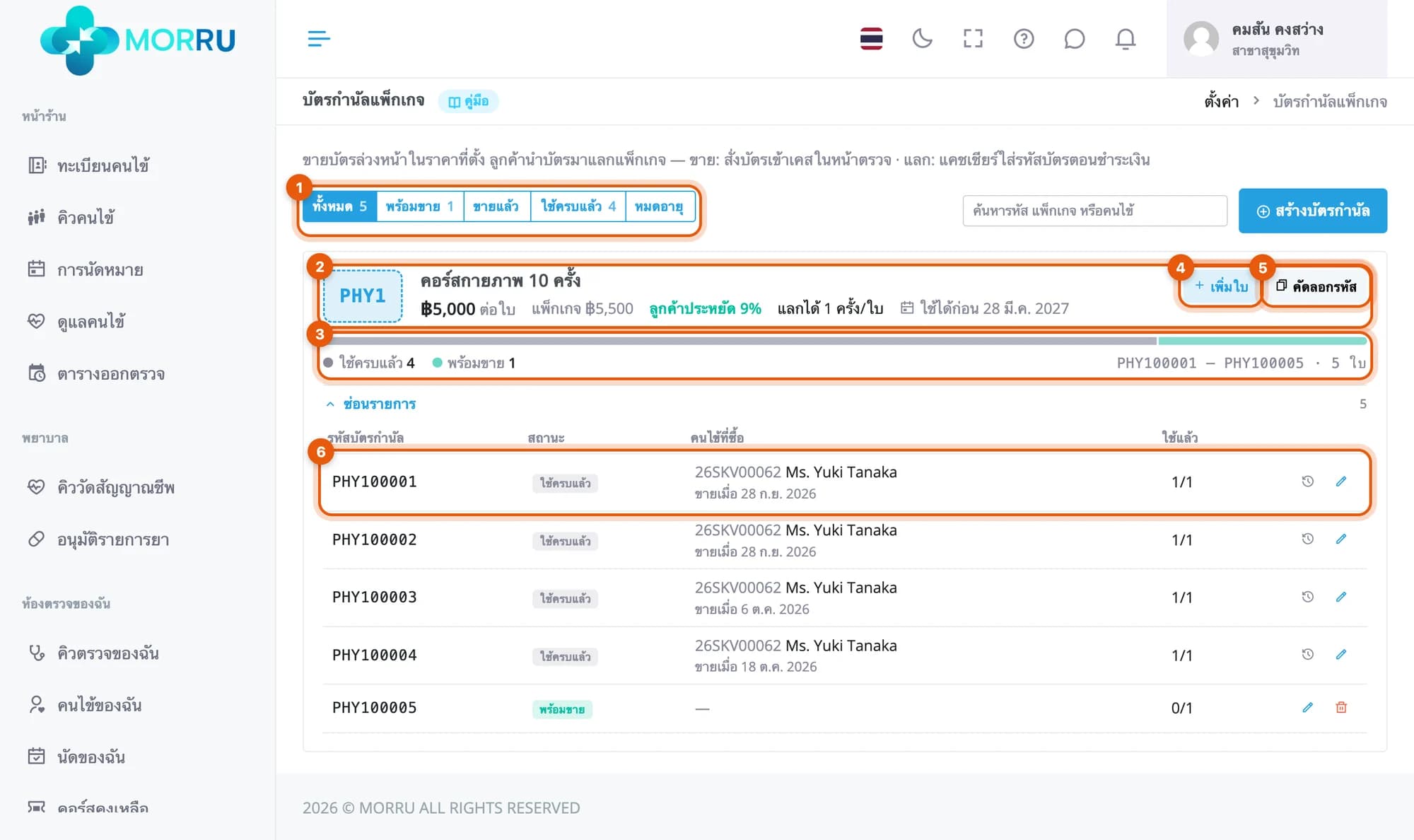Open the notifications bell
Viewport: 1414px width, 840px height.
click(x=1126, y=39)
